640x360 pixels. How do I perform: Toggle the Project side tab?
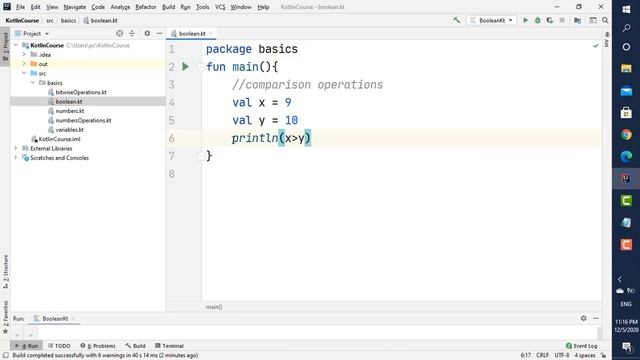click(x=5, y=47)
